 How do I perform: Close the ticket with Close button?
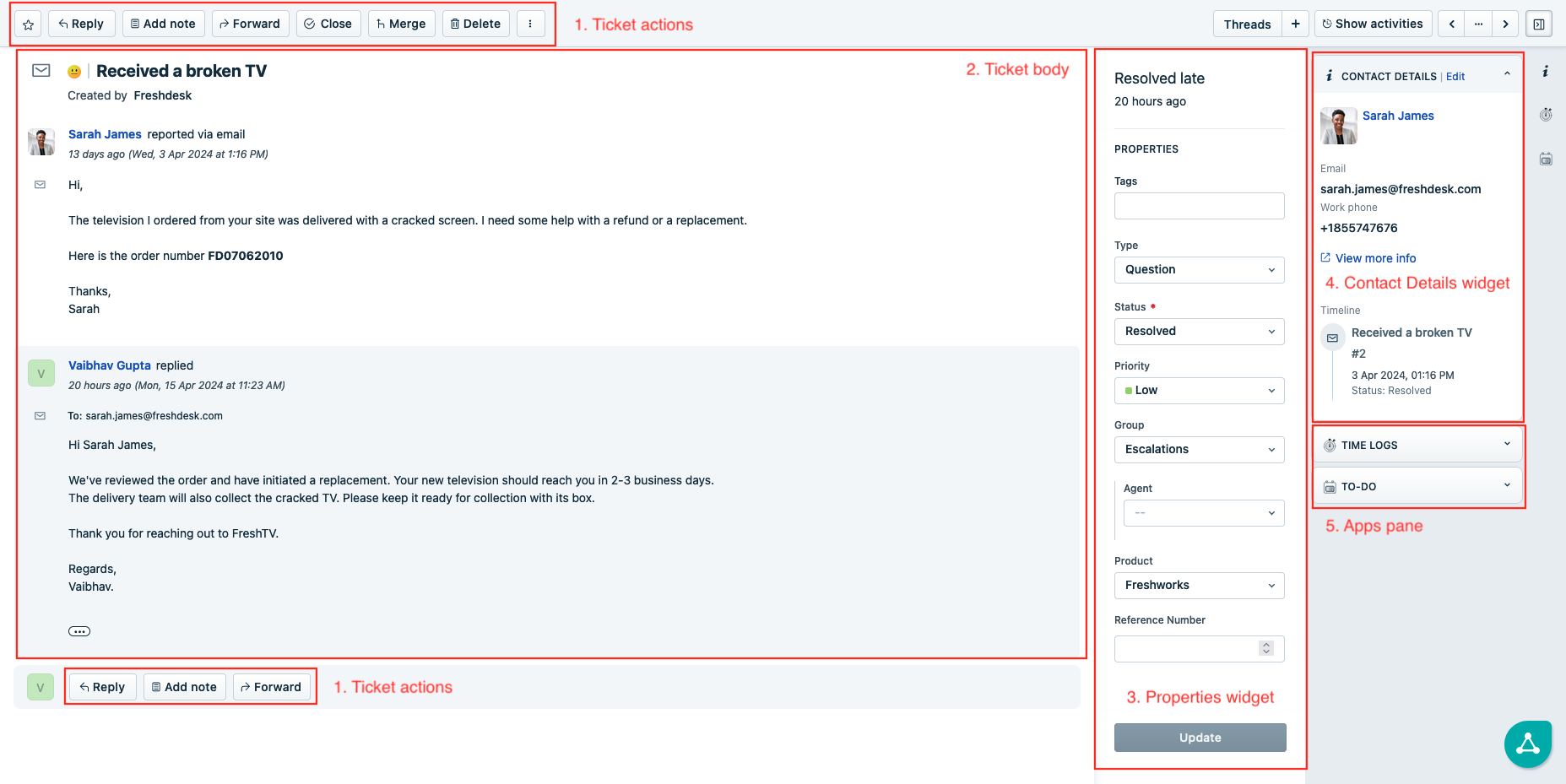click(x=328, y=24)
